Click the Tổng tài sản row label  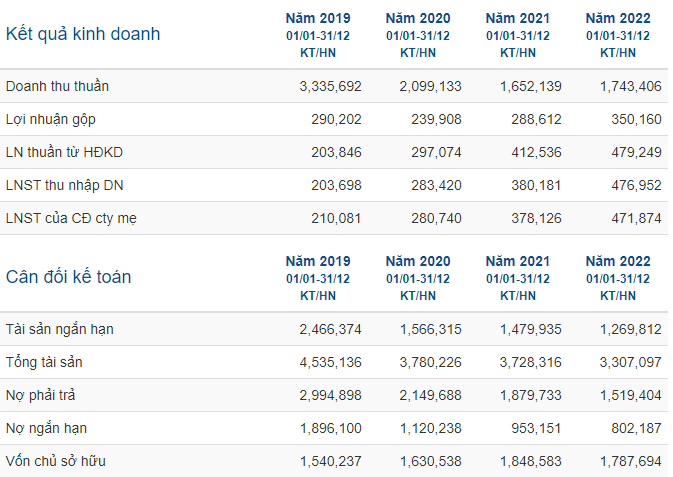tap(44, 362)
